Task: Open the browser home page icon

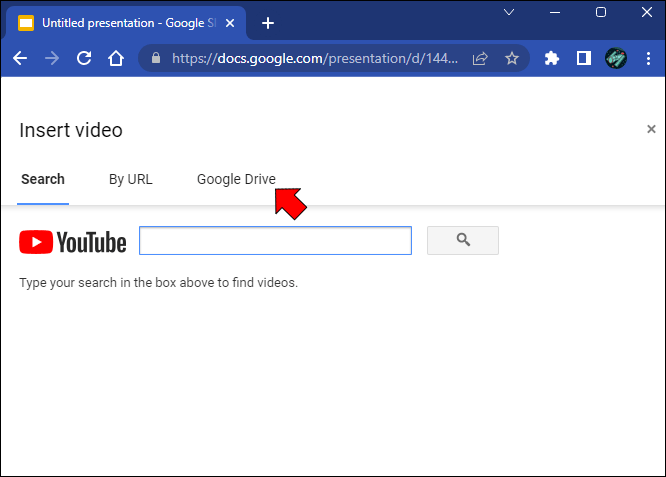Action: (116, 58)
